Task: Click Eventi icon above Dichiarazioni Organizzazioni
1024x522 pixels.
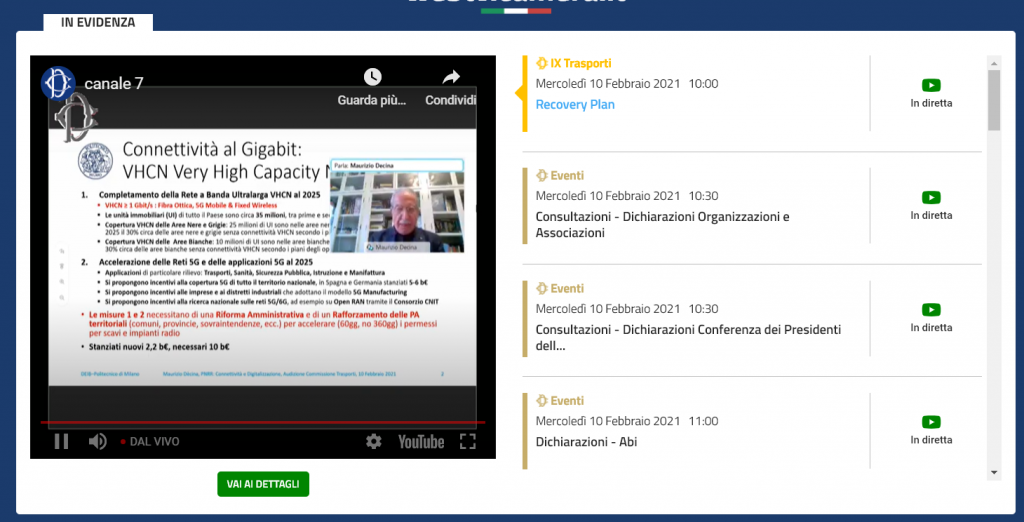Action: [541, 176]
